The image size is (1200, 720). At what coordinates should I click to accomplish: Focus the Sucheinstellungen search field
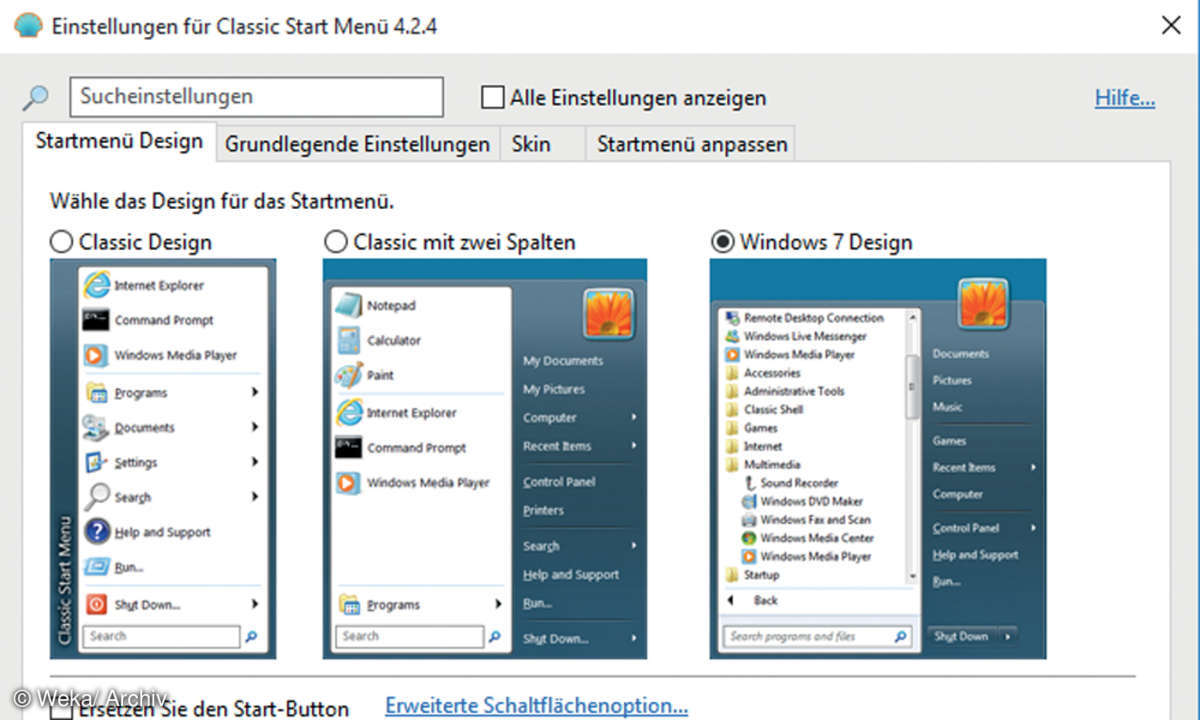tap(256, 97)
